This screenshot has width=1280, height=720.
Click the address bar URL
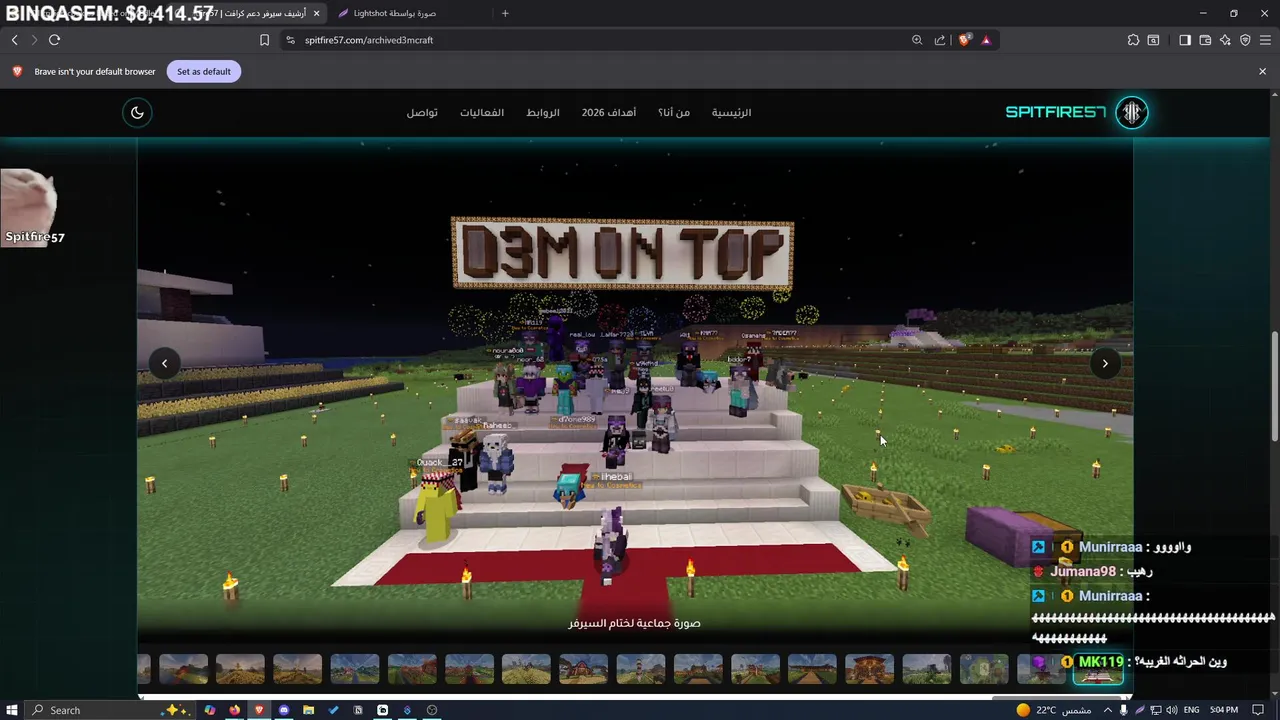point(369,40)
